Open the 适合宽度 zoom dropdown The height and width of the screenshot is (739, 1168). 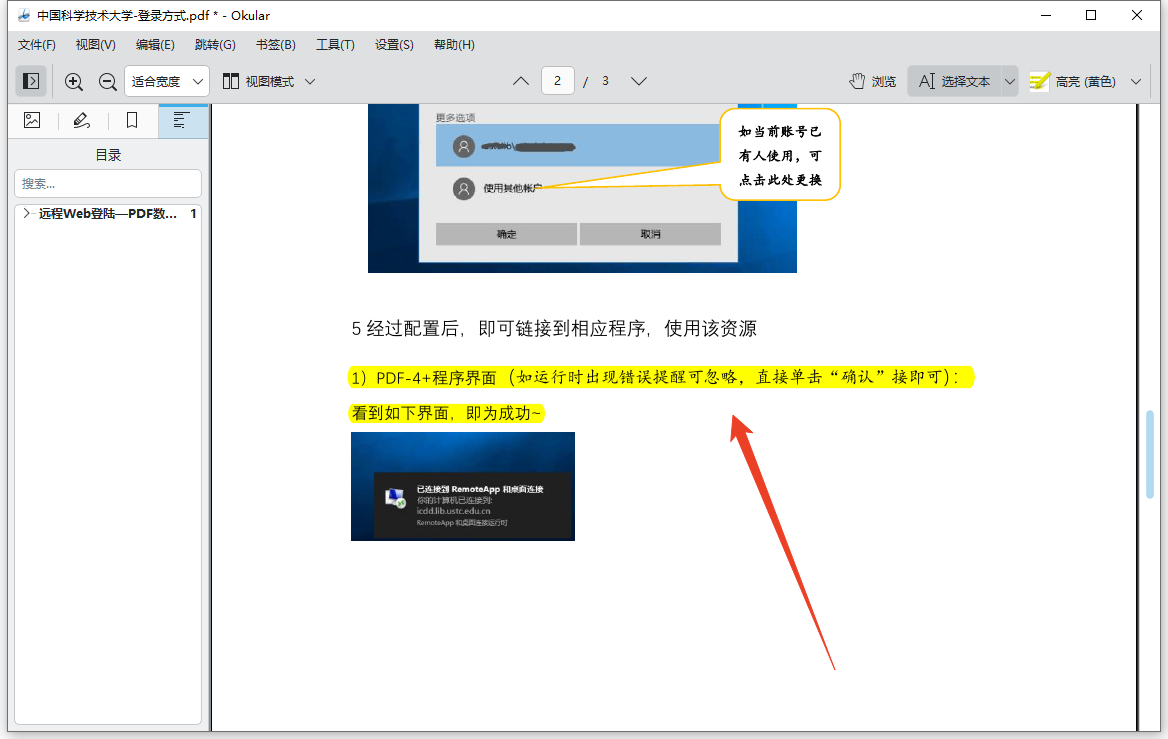pyautogui.click(x=167, y=81)
